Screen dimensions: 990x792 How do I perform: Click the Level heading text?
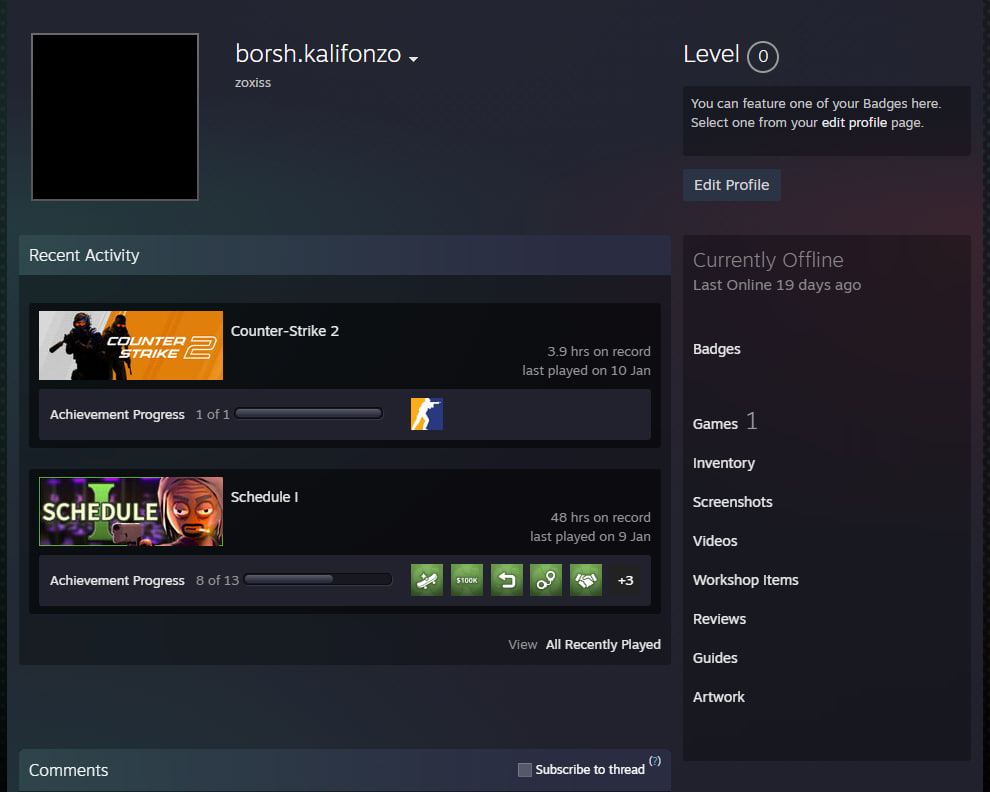coord(711,54)
